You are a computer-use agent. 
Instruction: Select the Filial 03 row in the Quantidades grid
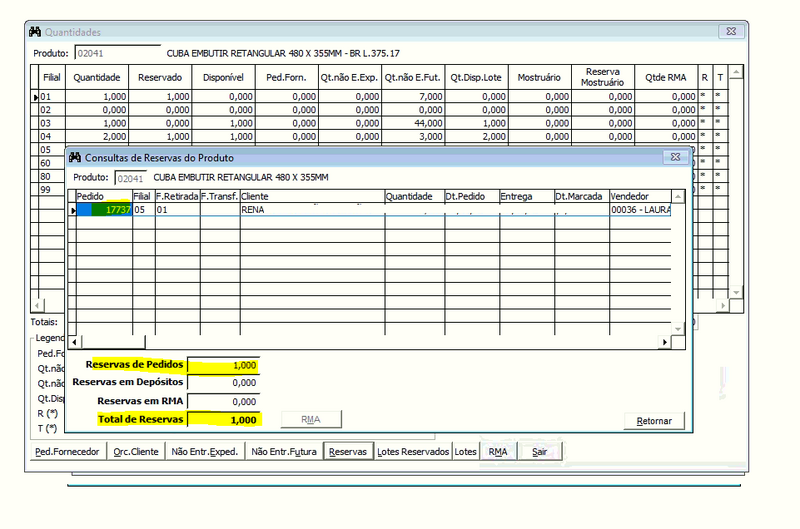[x=379, y=123]
